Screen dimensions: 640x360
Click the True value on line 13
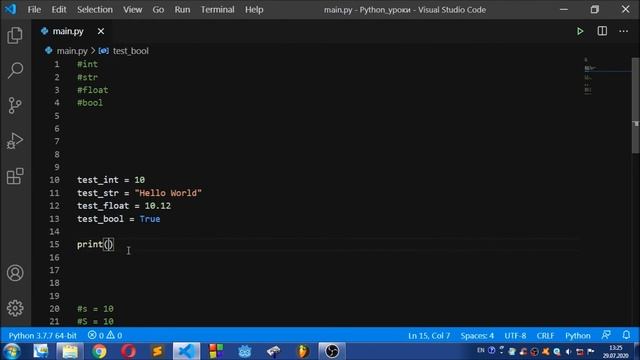click(x=150, y=219)
